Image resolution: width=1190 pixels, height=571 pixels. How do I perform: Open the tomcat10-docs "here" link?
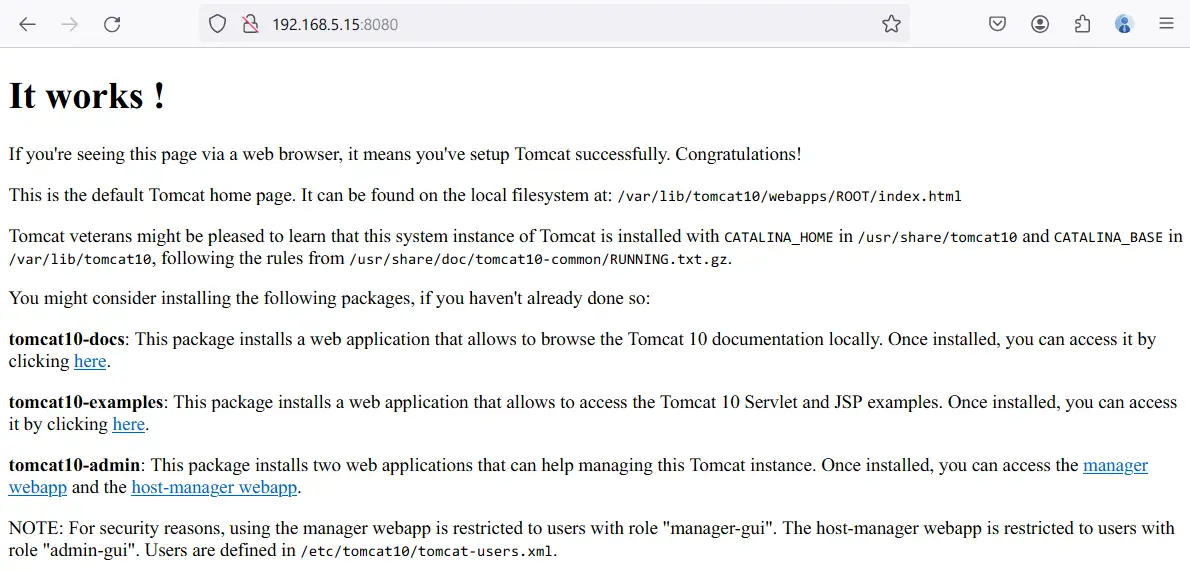tap(90, 361)
